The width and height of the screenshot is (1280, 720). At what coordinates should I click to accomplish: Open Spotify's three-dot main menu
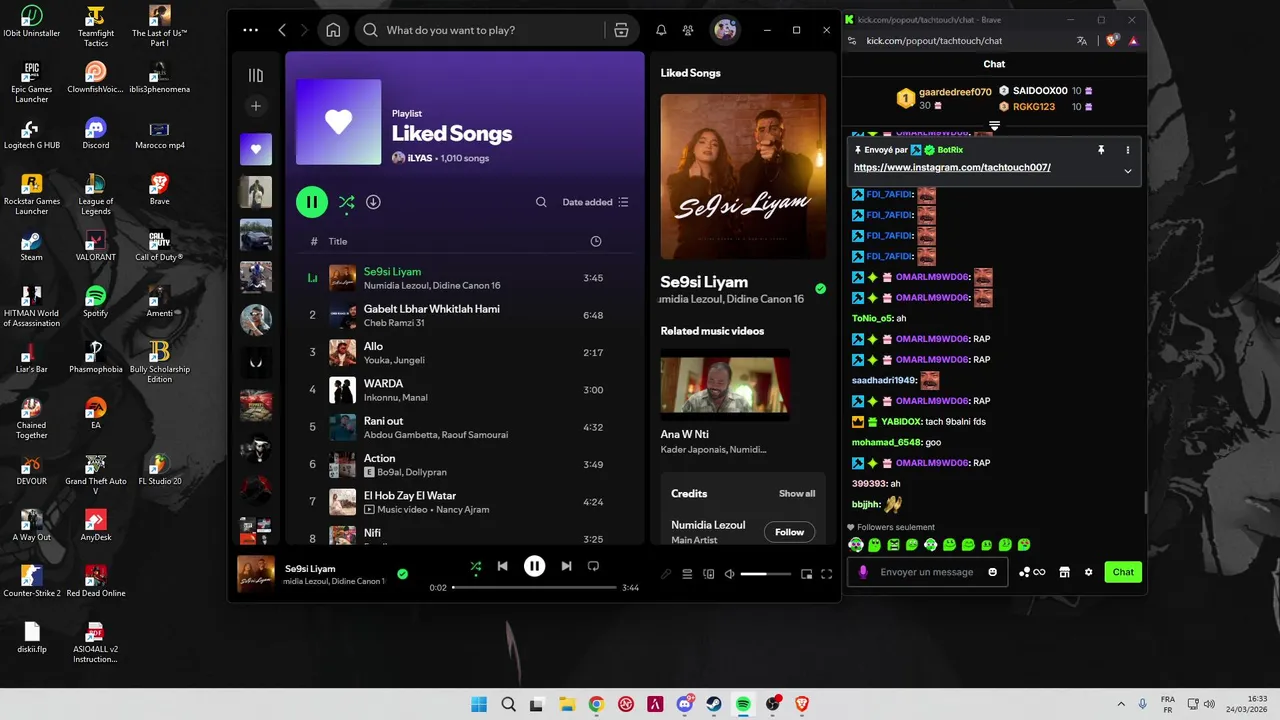[250, 30]
